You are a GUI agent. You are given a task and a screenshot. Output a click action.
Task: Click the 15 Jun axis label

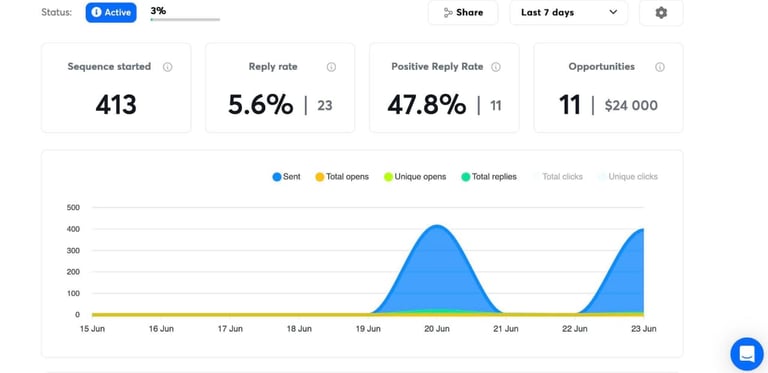[x=92, y=329]
